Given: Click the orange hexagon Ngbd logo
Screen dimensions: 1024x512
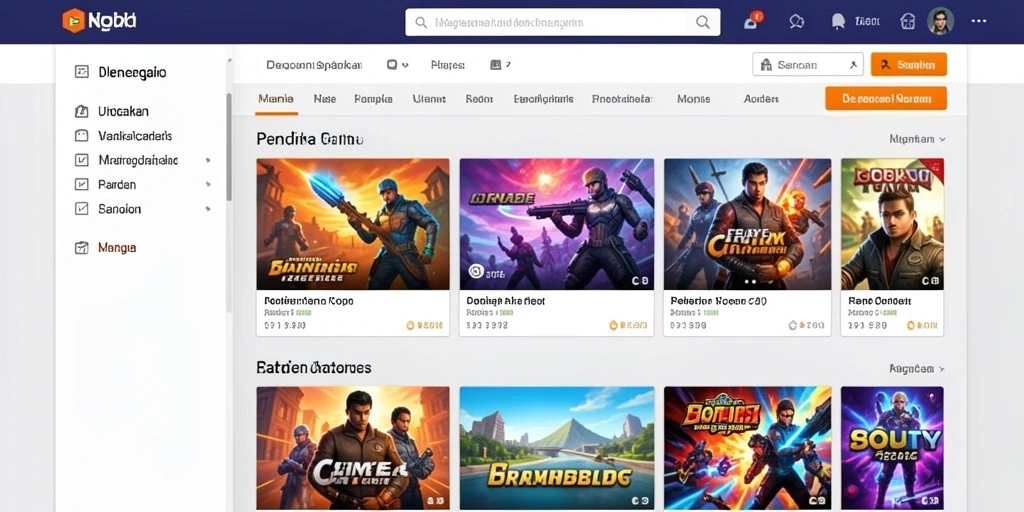Looking at the screenshot, I should tap(74, 21).
